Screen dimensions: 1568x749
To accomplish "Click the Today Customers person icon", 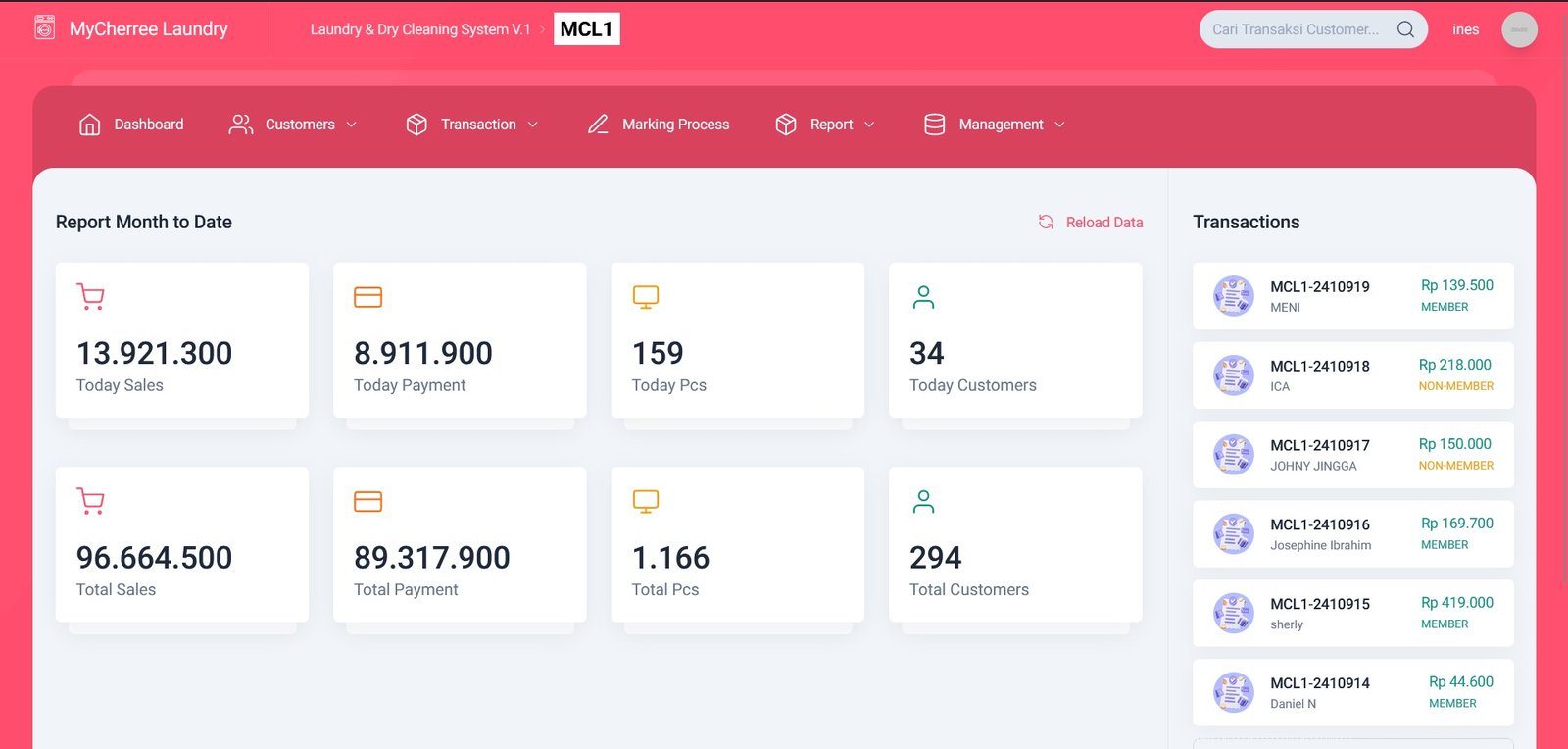I will point(923,297).
